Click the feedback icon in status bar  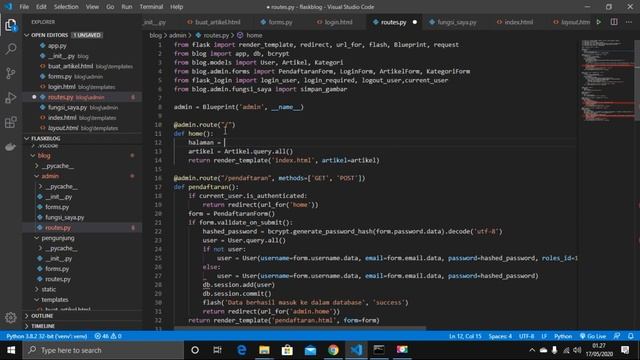click(x=617, y=336)
